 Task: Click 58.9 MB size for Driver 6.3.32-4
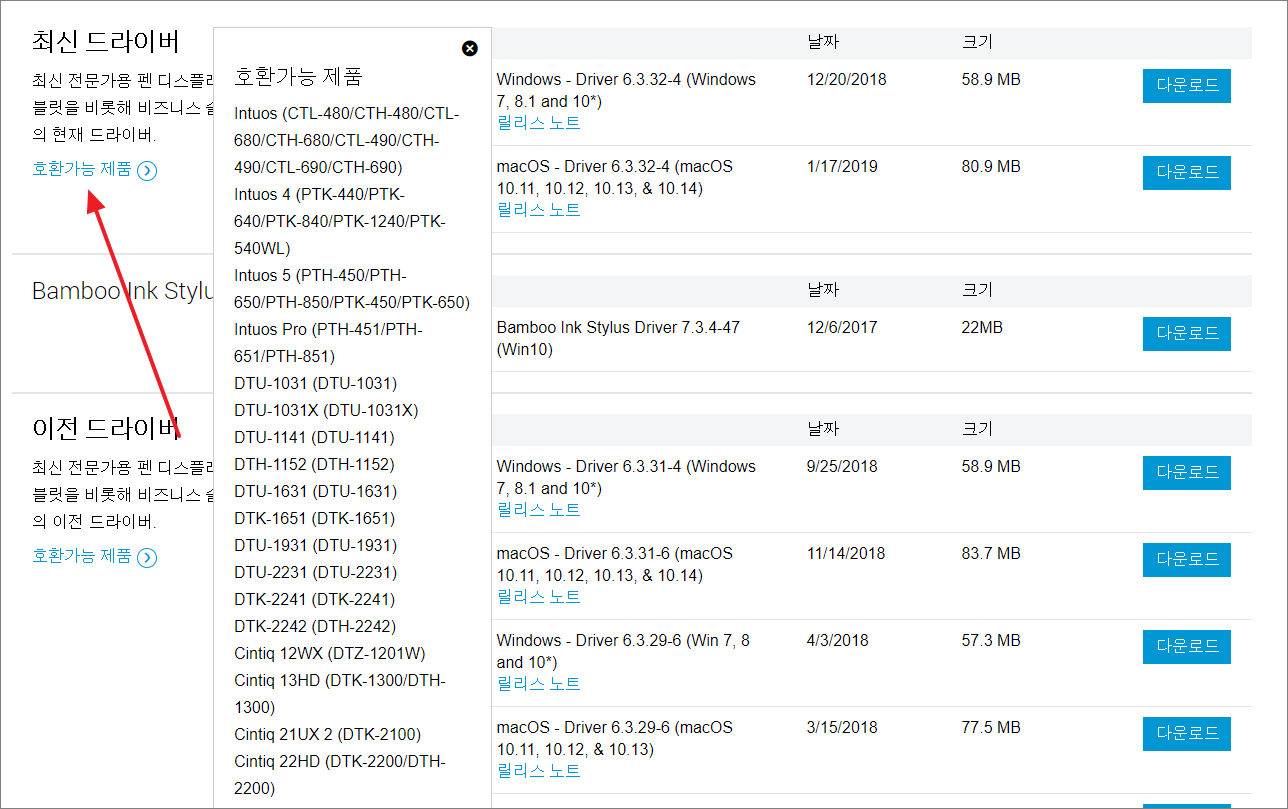coord(991,80)
